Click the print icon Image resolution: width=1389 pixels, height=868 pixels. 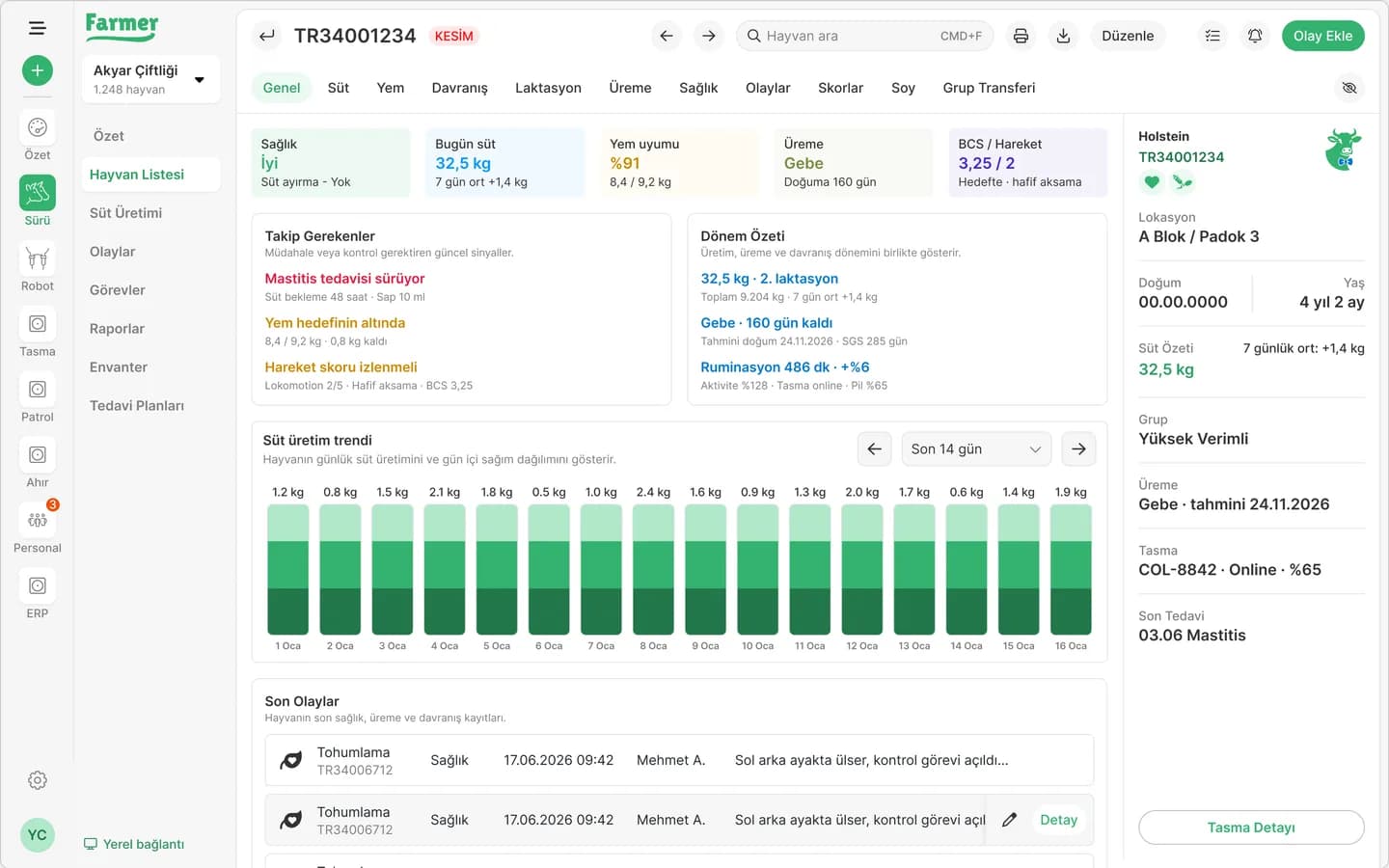1021,36
